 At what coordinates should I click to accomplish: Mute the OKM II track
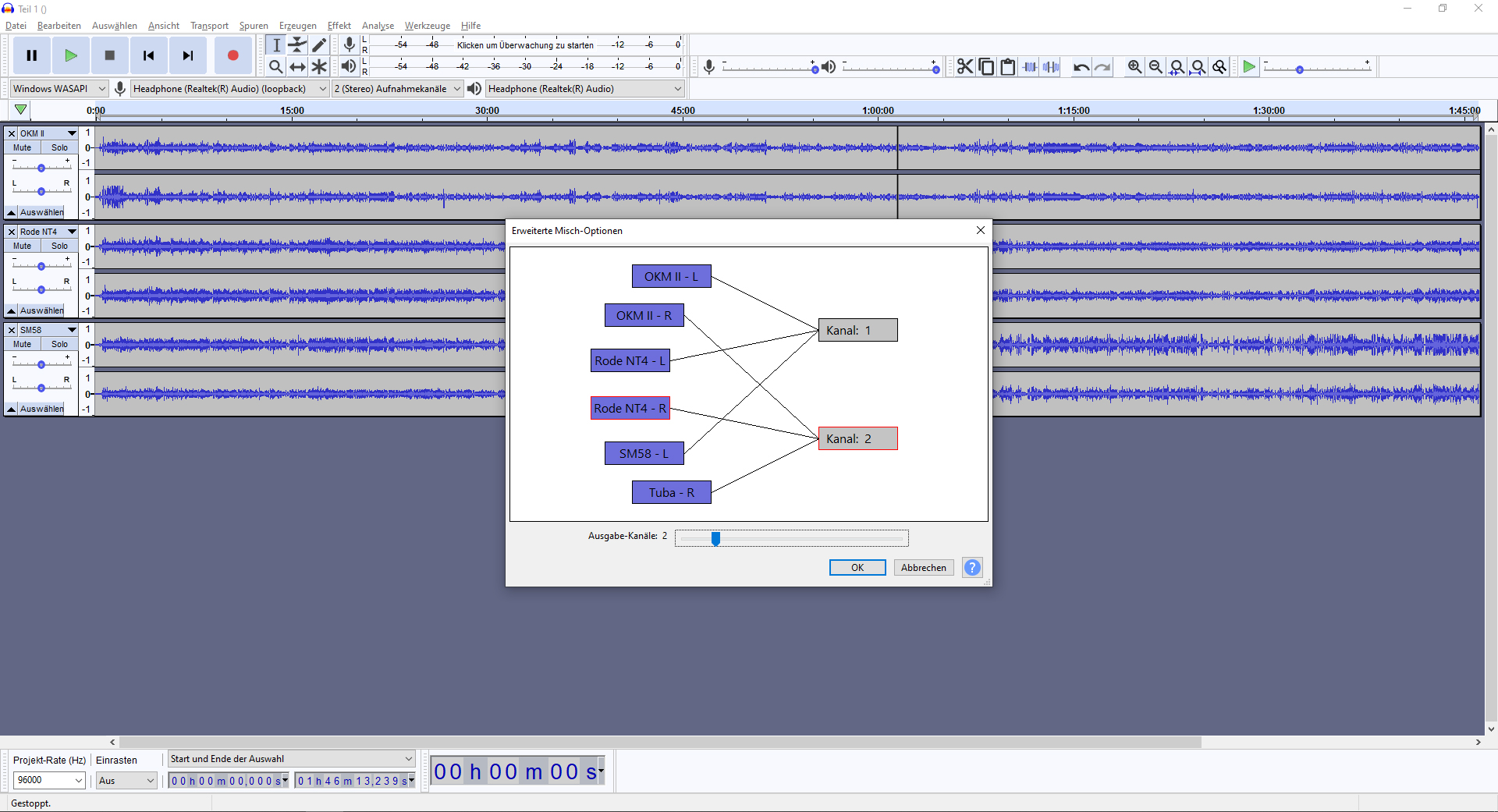(x=23, y=147)
